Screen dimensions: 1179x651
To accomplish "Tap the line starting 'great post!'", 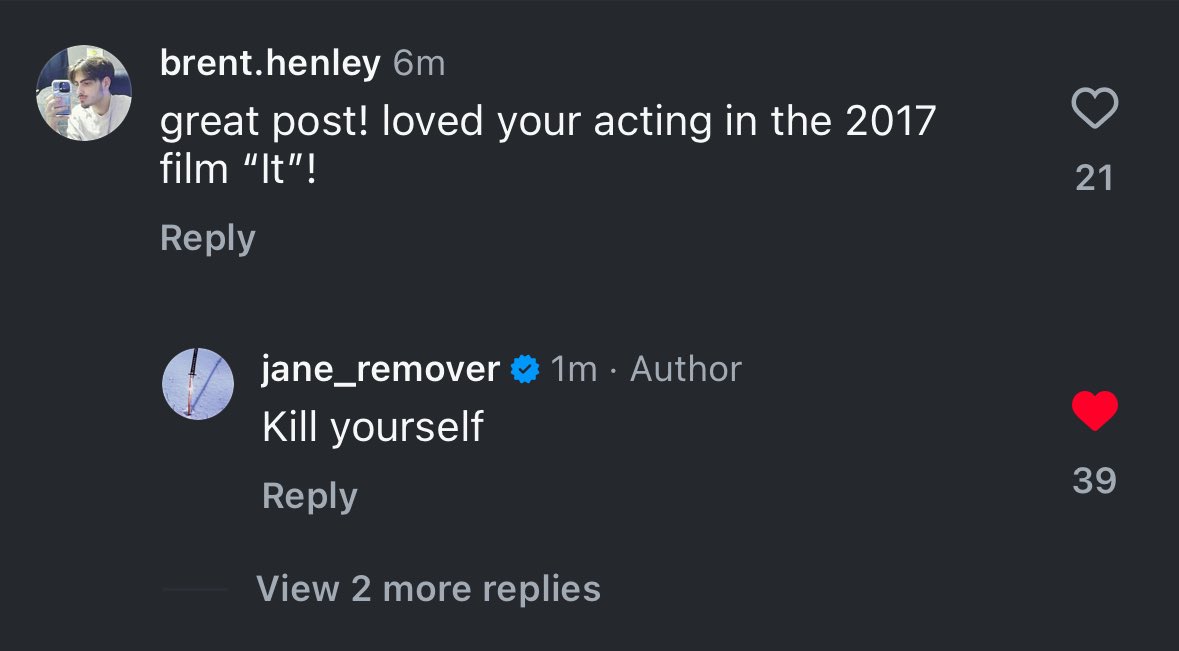I will coord(548,121).
